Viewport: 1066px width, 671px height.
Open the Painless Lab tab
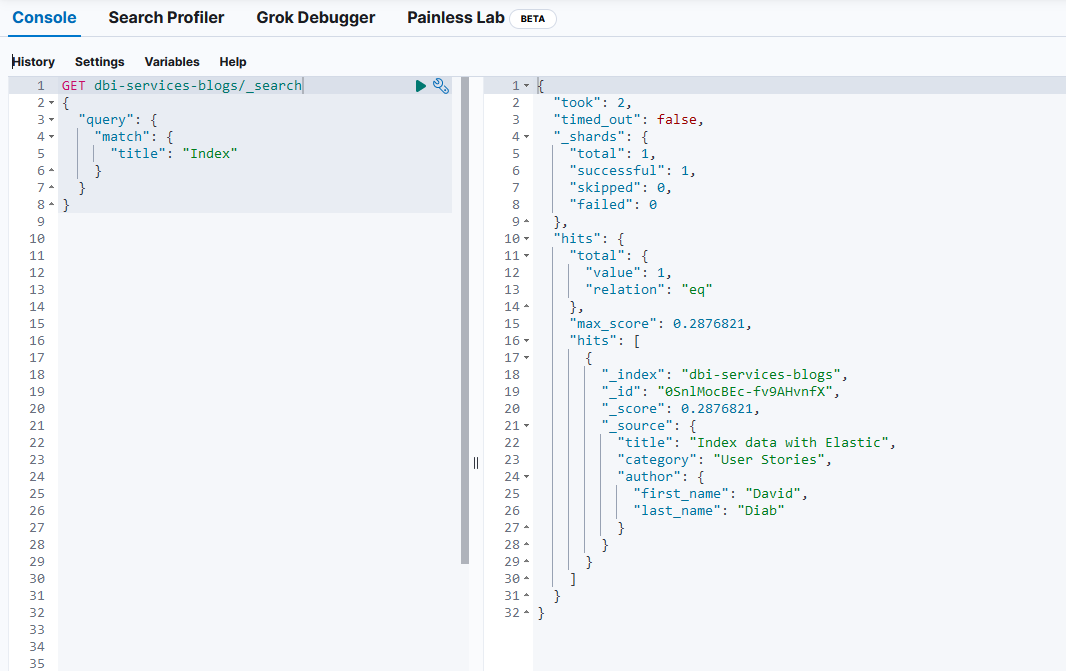(455, 18)
